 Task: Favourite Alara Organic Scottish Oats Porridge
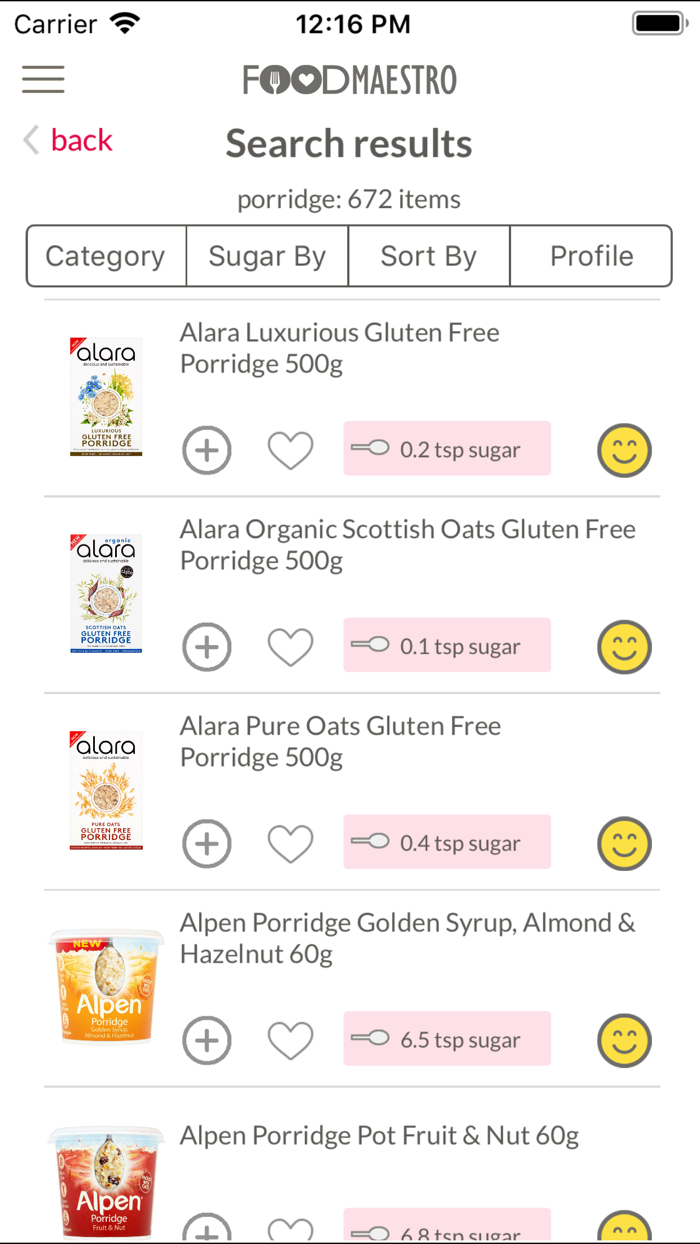[291, 646]
